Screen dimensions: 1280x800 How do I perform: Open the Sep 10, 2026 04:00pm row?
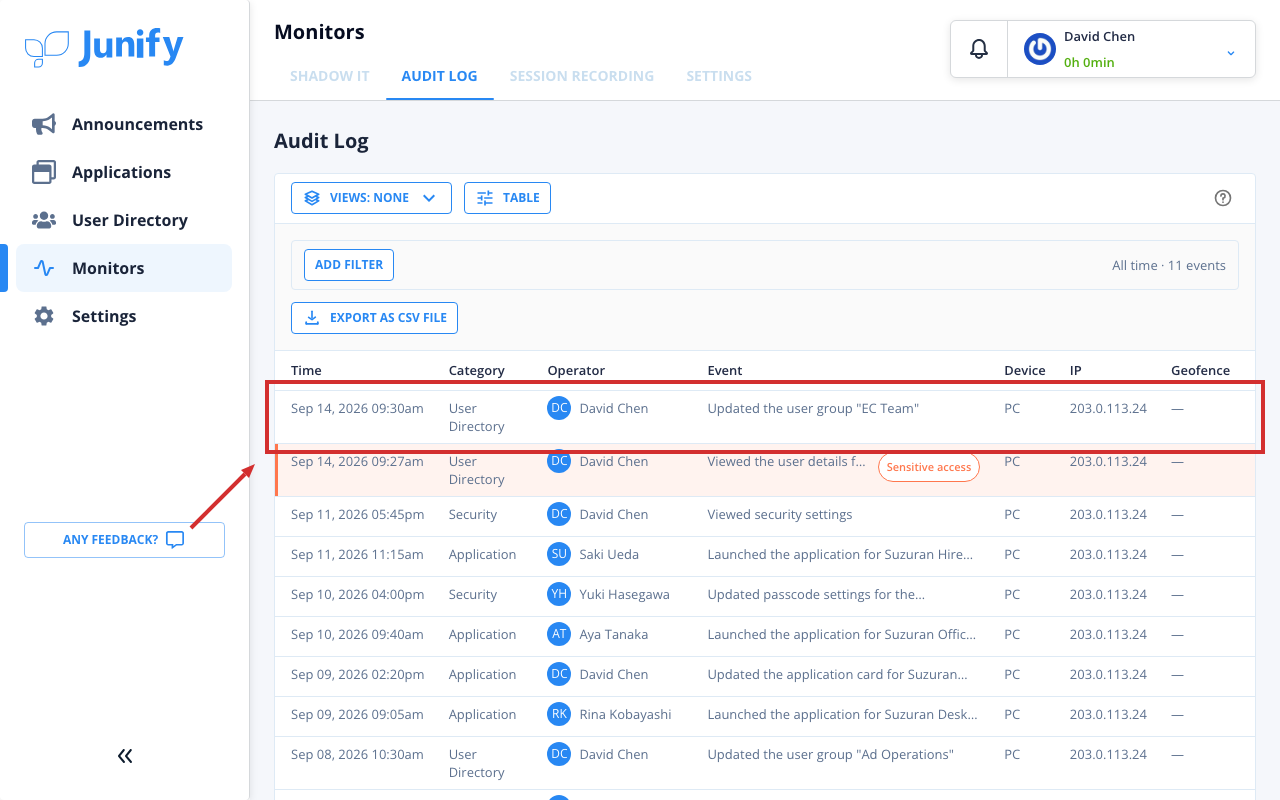(765, 594)
